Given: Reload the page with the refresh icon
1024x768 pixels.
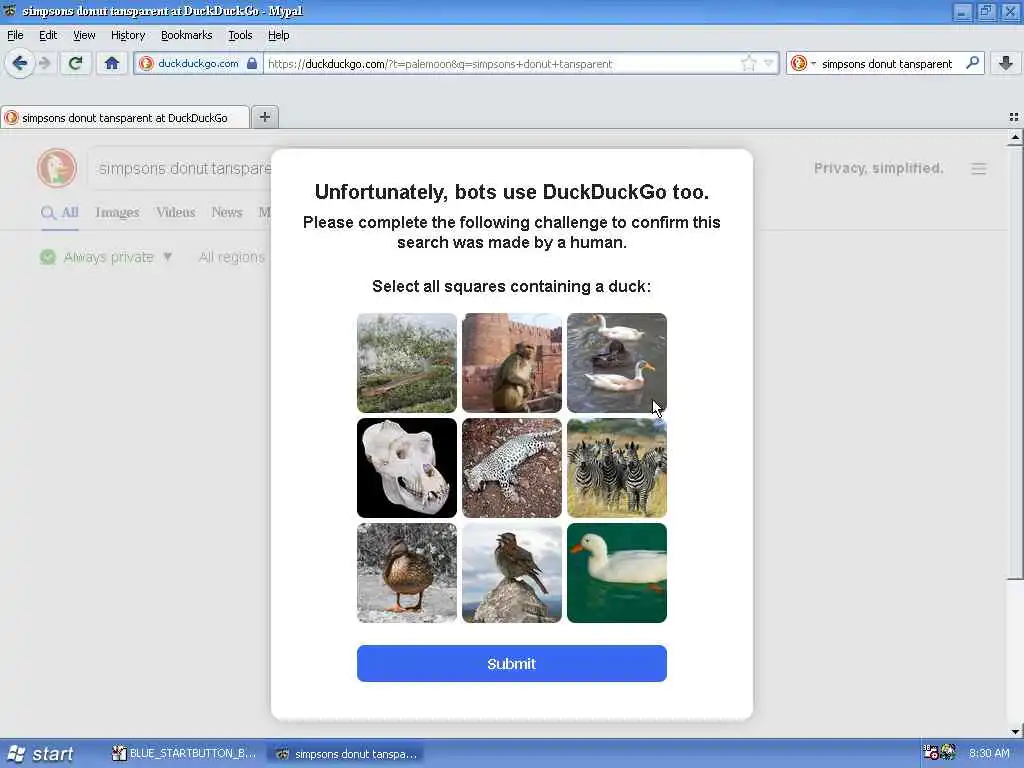Looking at the screenshot, I should [x=75, y=63].
